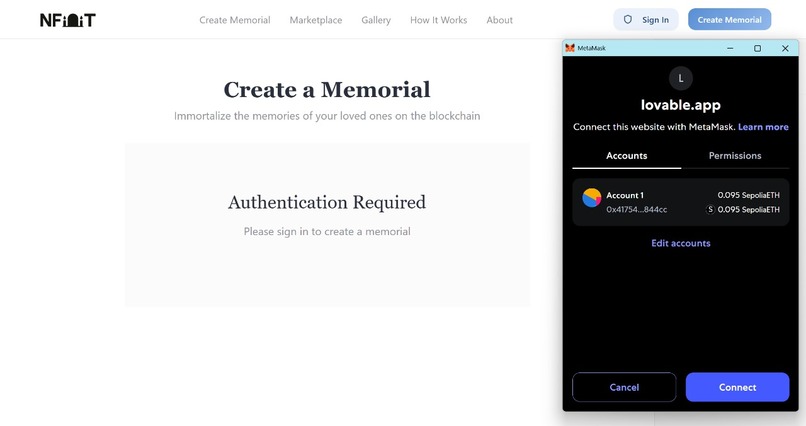Click the Account 1 avatar icon
The width and height of the screenshot is (806, 426).
pyautogui.click(x=592, y=198)
